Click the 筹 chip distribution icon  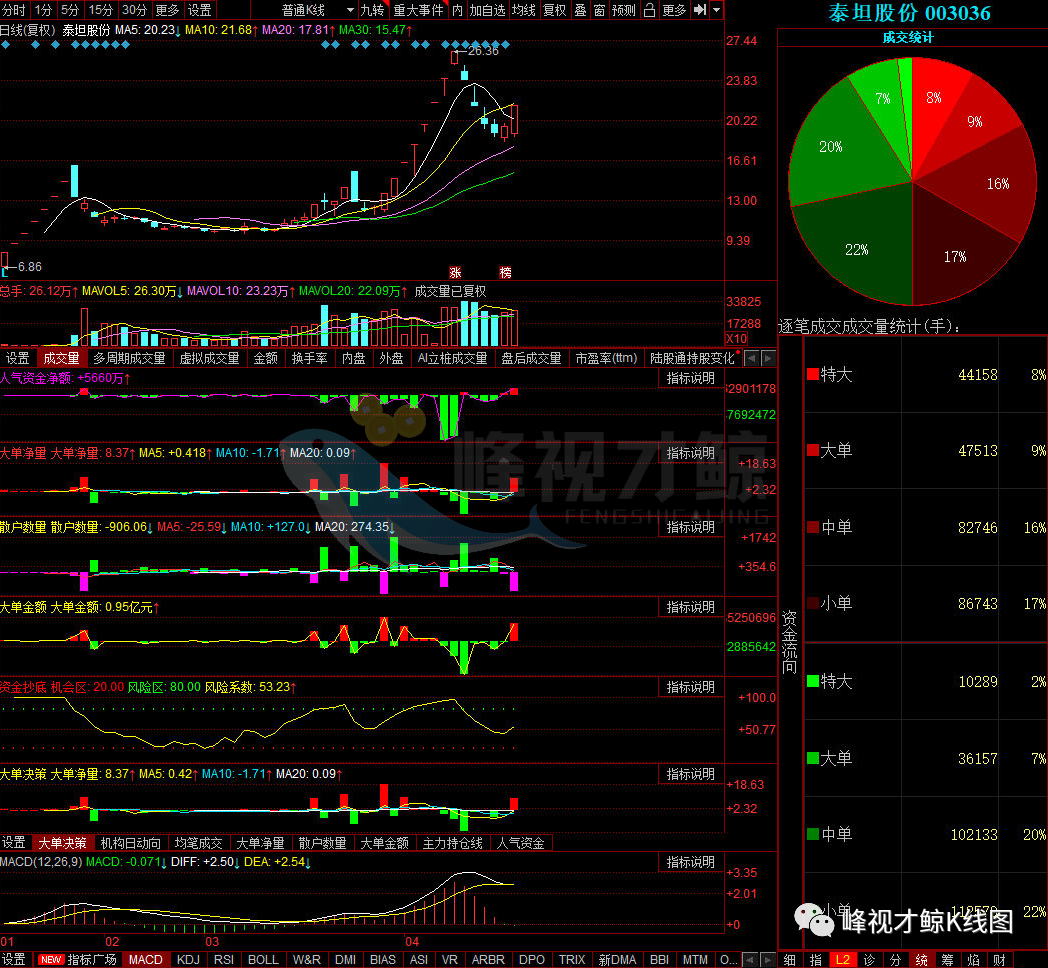pos(948,959)
